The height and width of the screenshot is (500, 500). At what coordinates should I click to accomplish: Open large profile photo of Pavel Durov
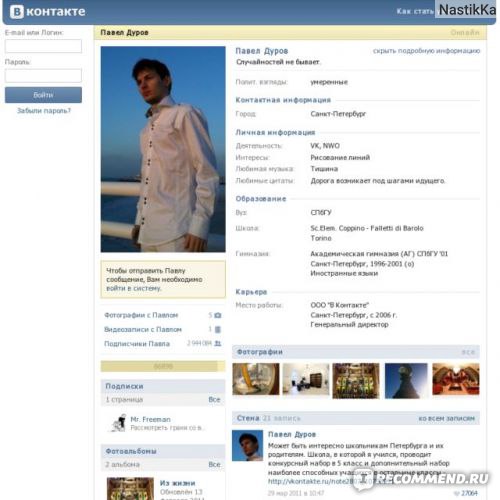point(163,149)
